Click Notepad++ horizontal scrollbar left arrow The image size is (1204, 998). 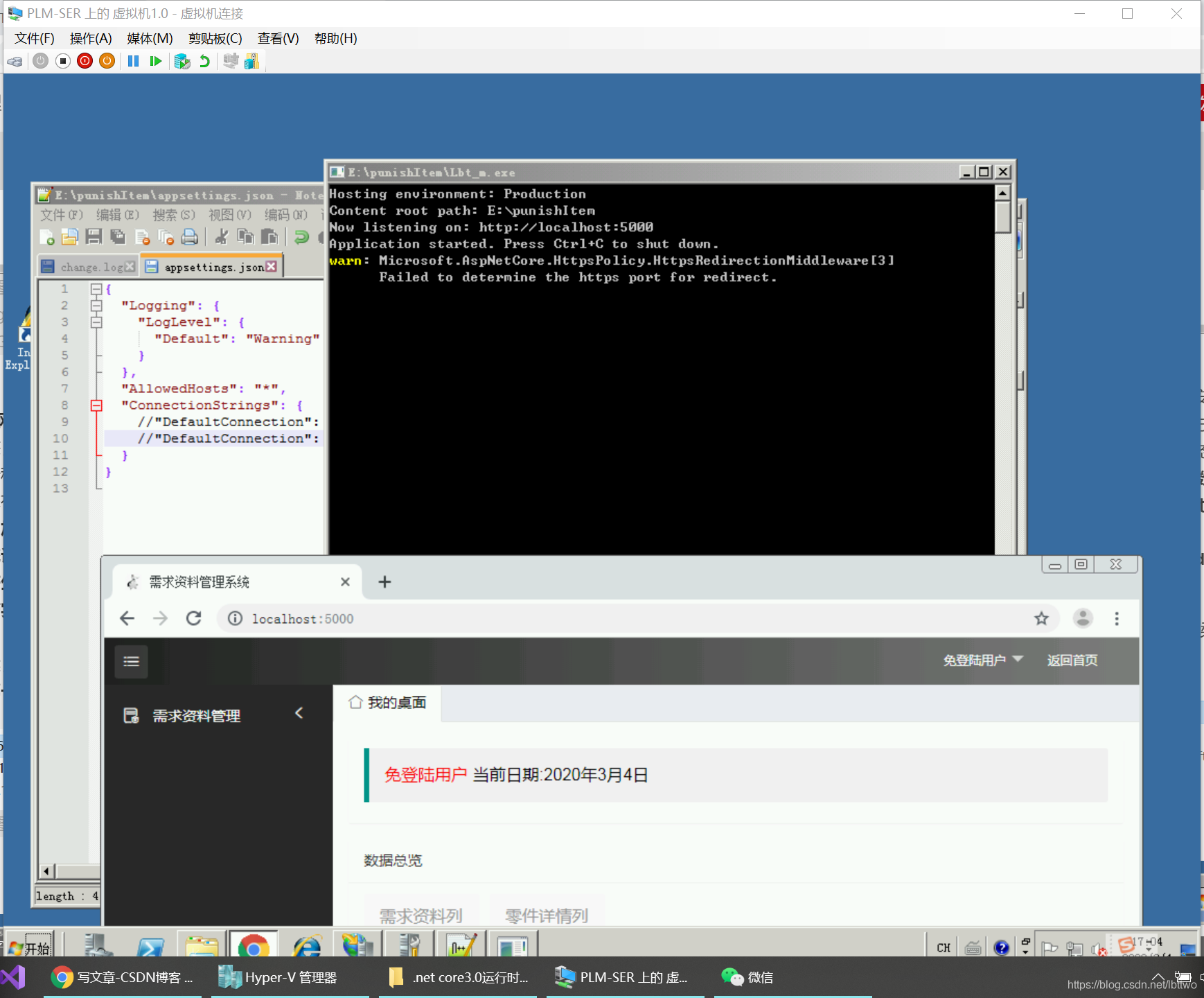(46, 871)
